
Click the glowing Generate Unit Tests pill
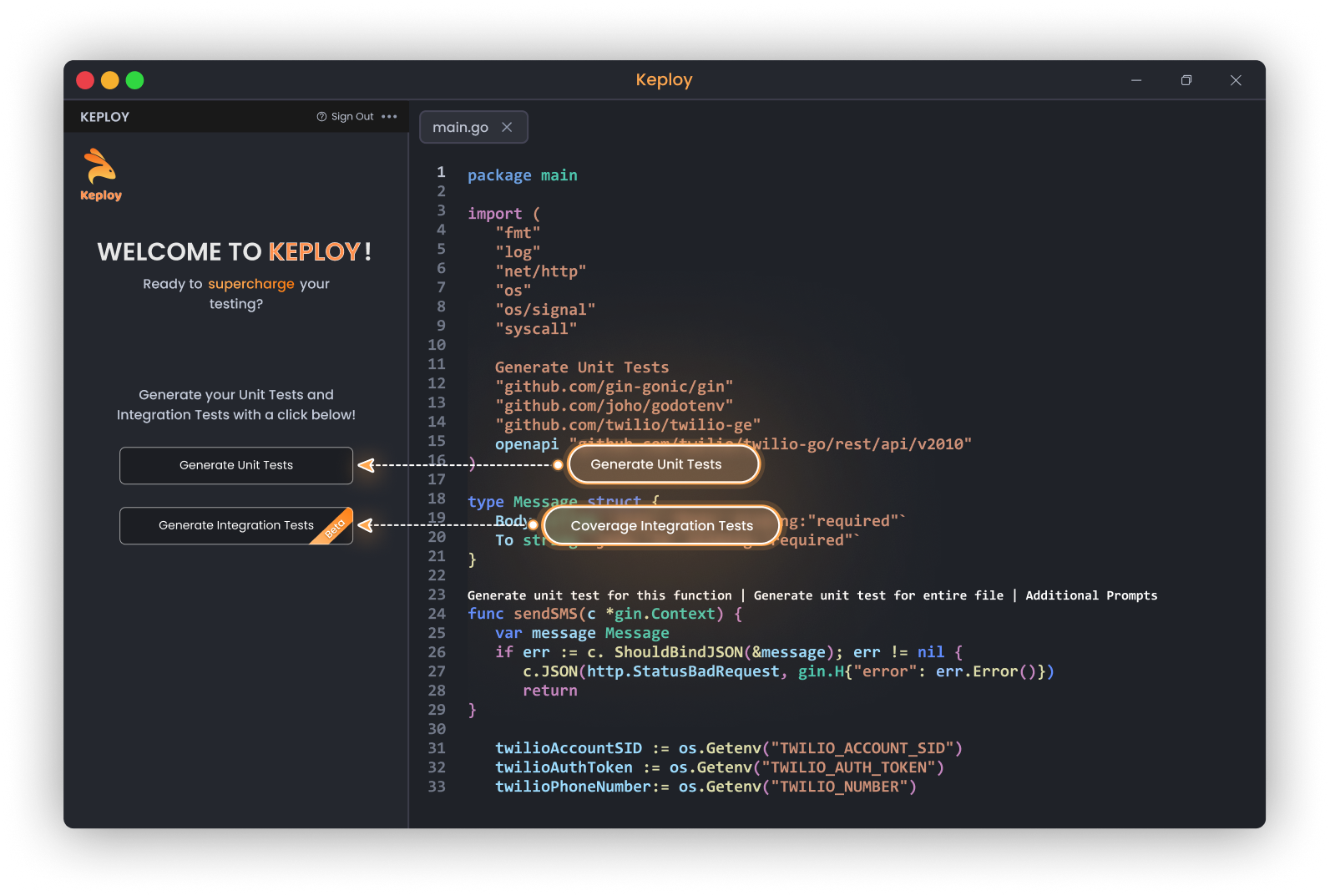[x=664, y=464]
